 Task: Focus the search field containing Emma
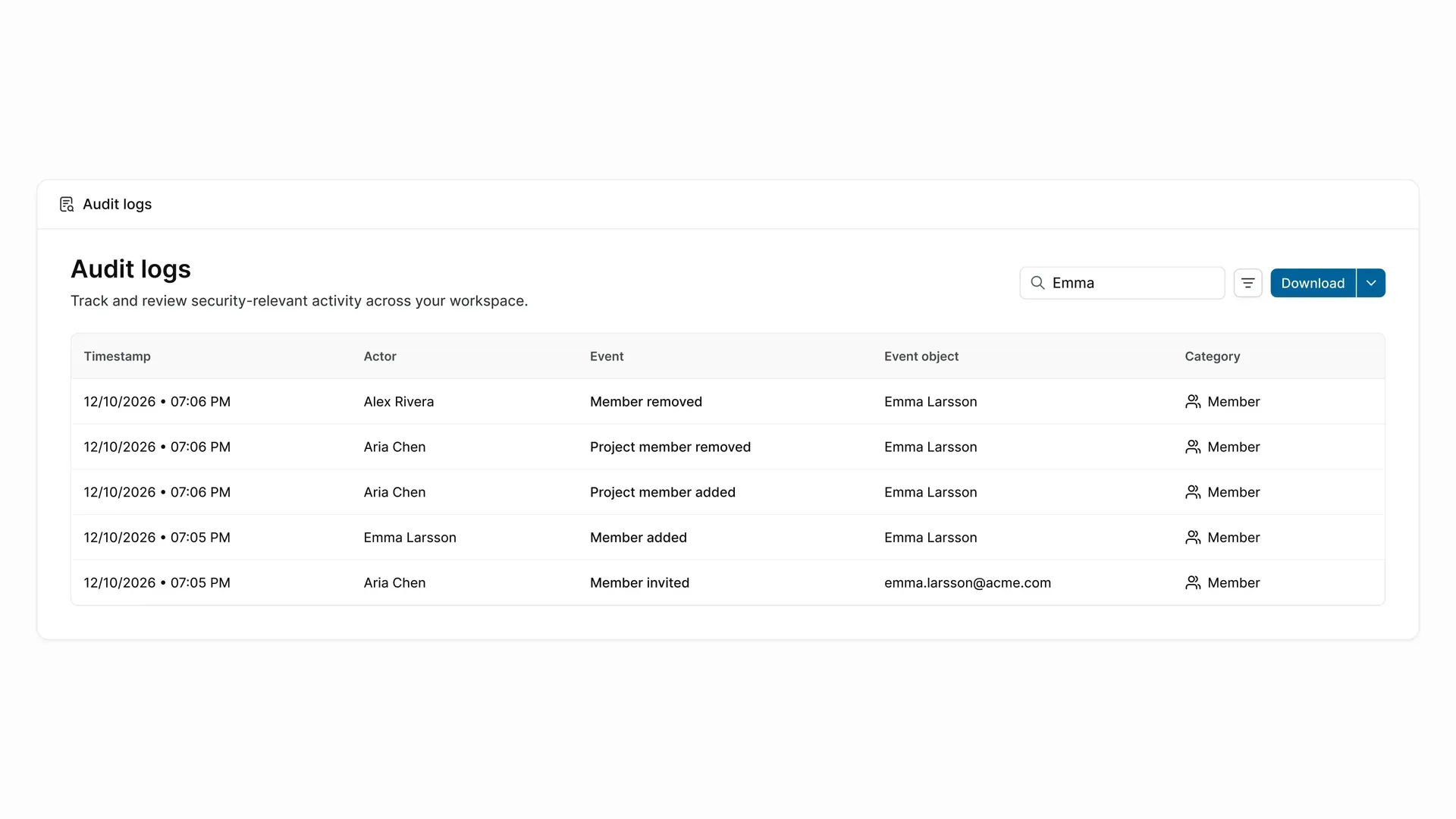1122,283
